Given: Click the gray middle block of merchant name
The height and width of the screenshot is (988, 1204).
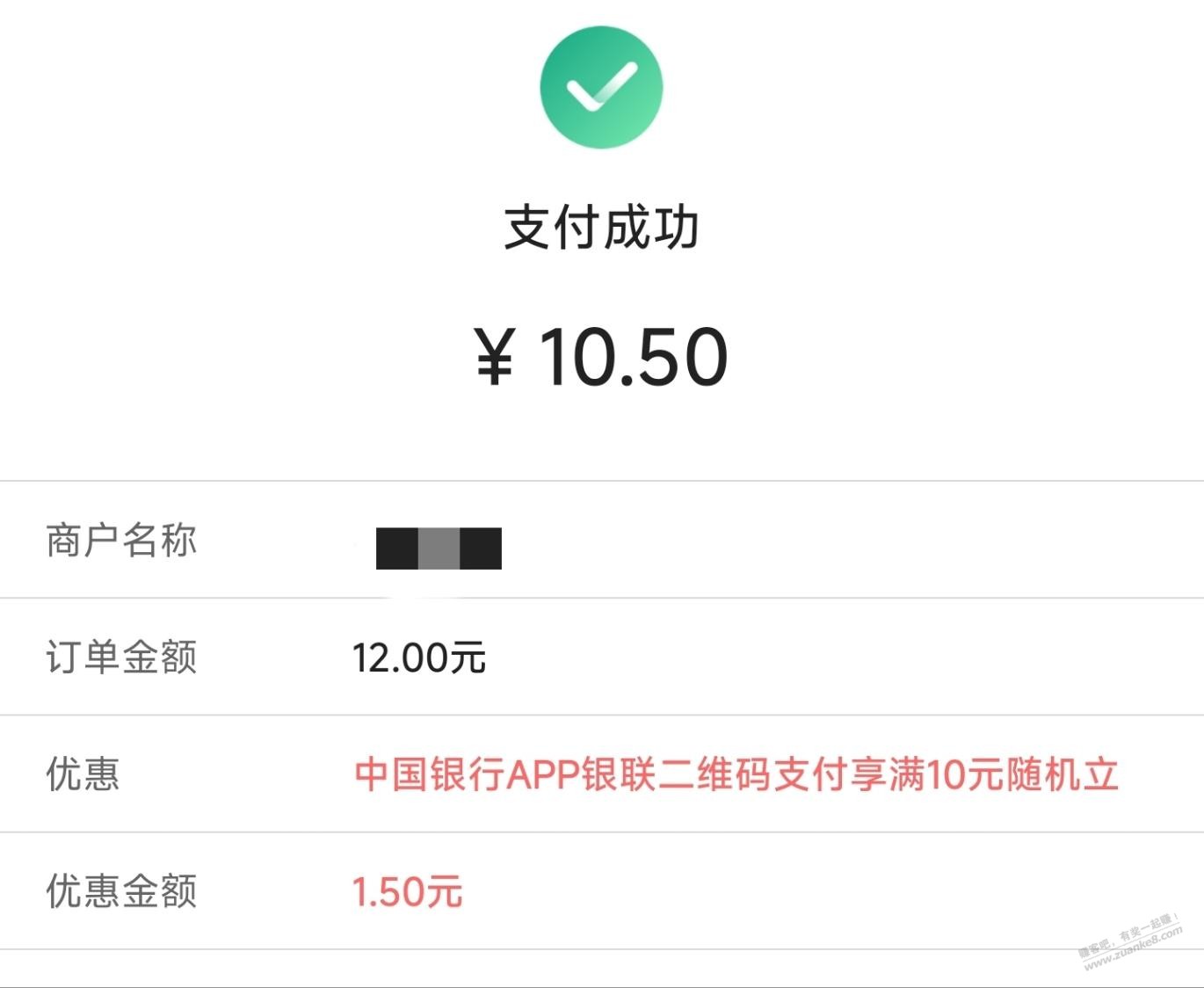Looking at the screenshot, I should coord(439,548).
